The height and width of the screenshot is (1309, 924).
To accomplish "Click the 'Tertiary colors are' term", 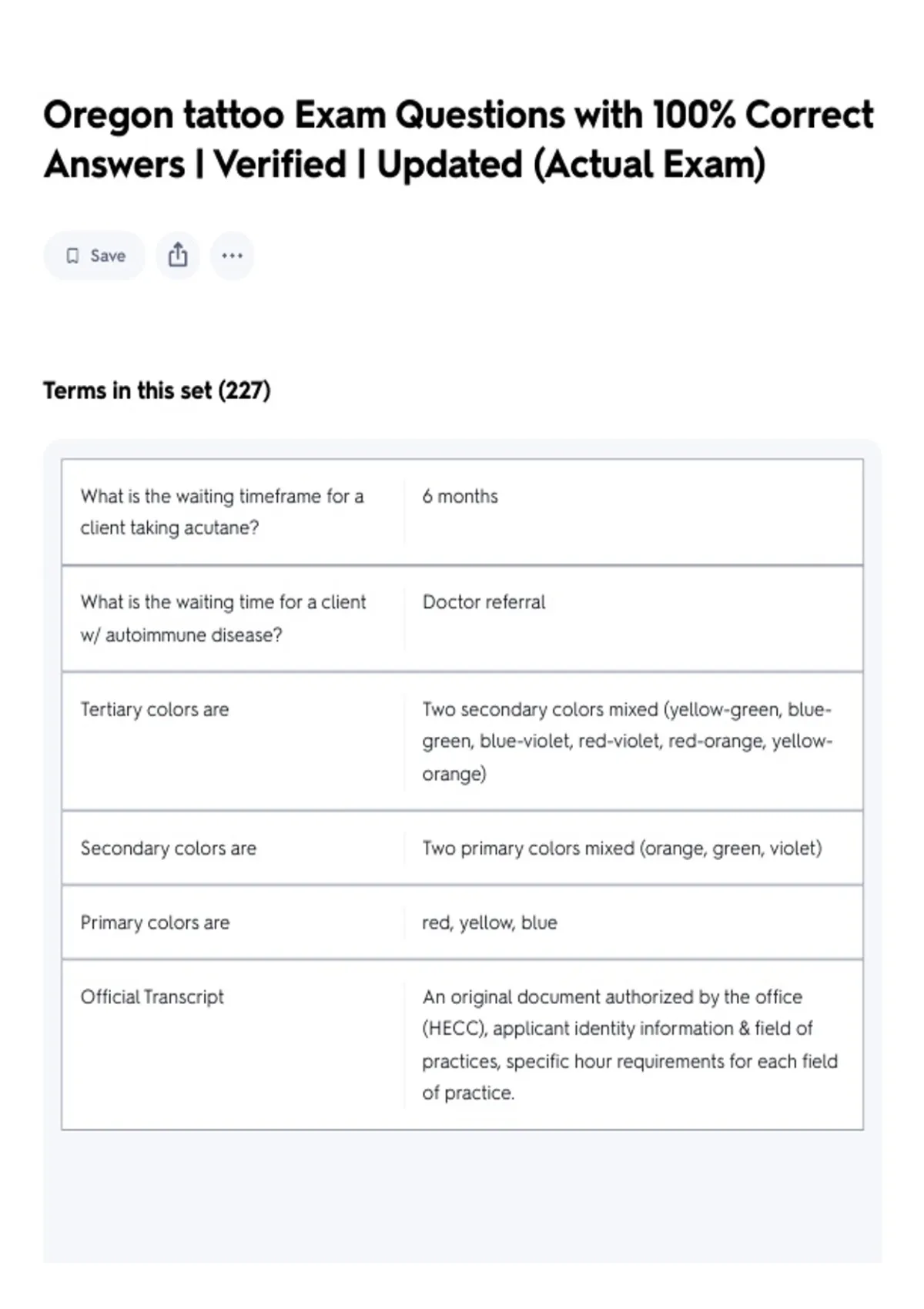I will click(x=155, y=709).
